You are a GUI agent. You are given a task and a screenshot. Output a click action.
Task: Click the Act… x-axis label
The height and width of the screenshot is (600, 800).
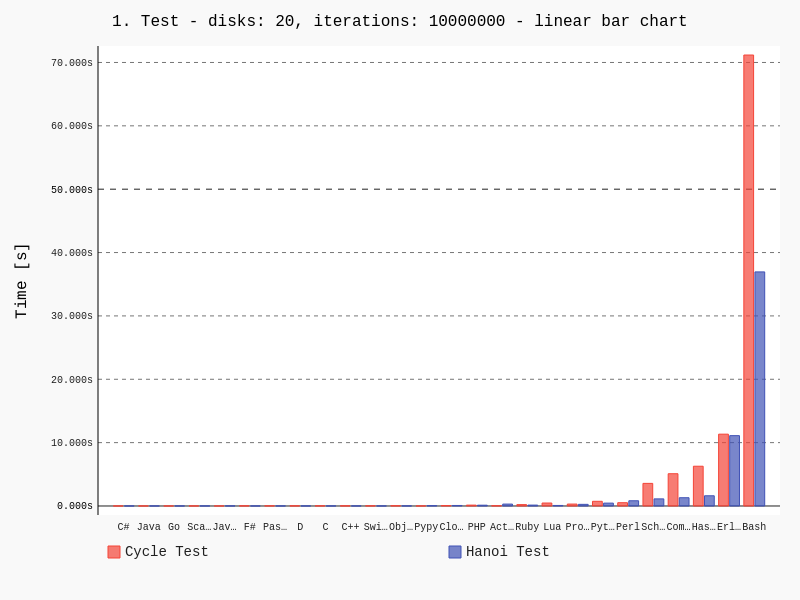[x=502, y=527]
